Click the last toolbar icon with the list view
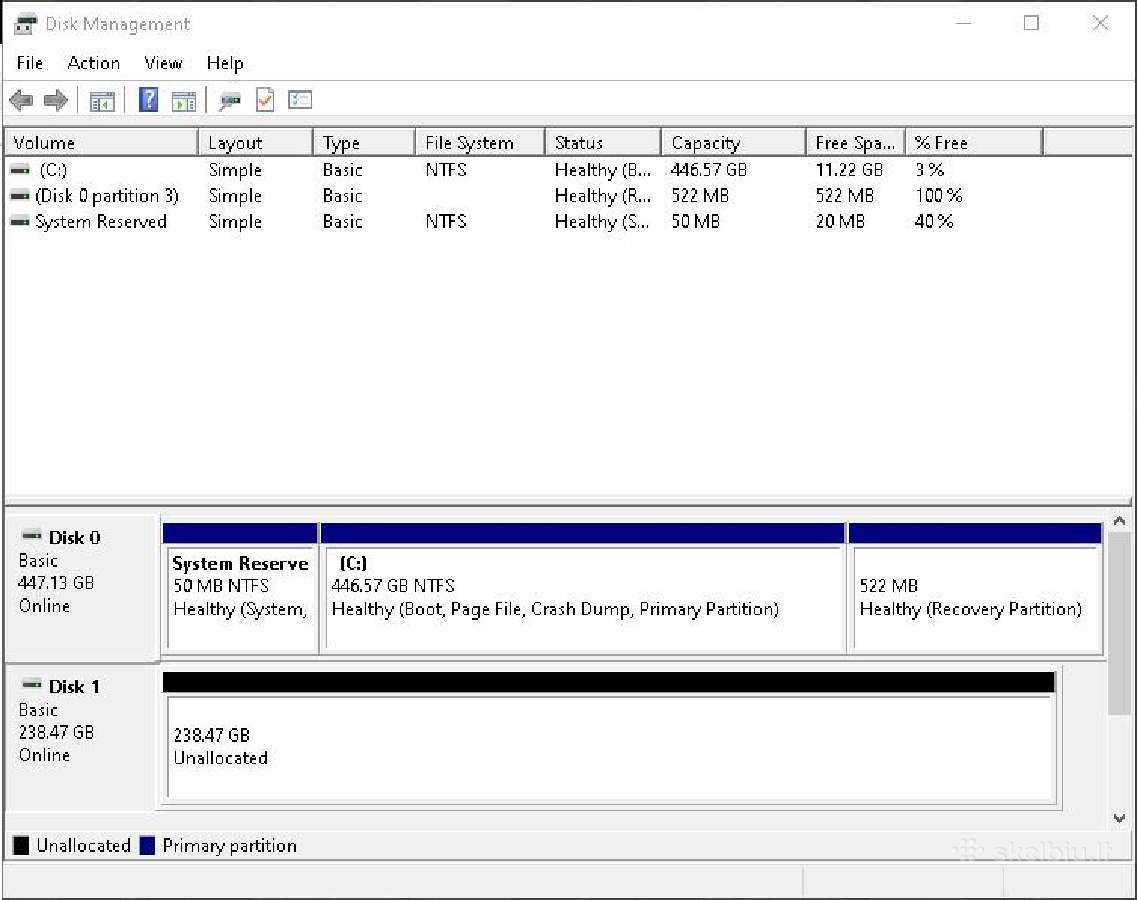This screenshot has width=1137, height=900. click(299, 99)
